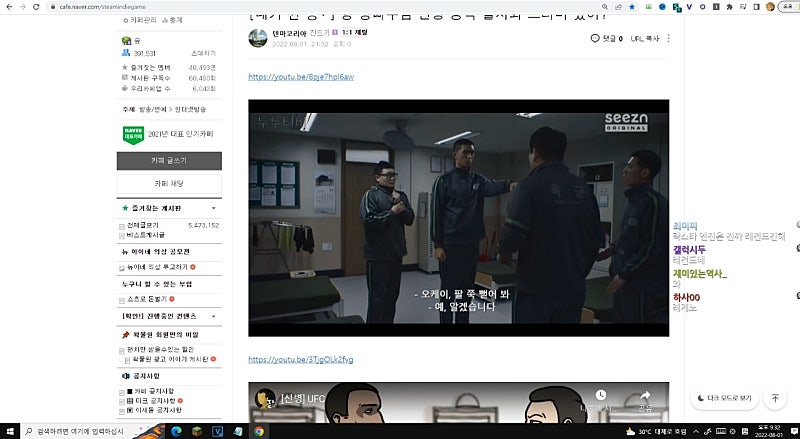Click the YouTube channel avatar on embedded video
The image size is (800, 439).
(x=265, y=399)
